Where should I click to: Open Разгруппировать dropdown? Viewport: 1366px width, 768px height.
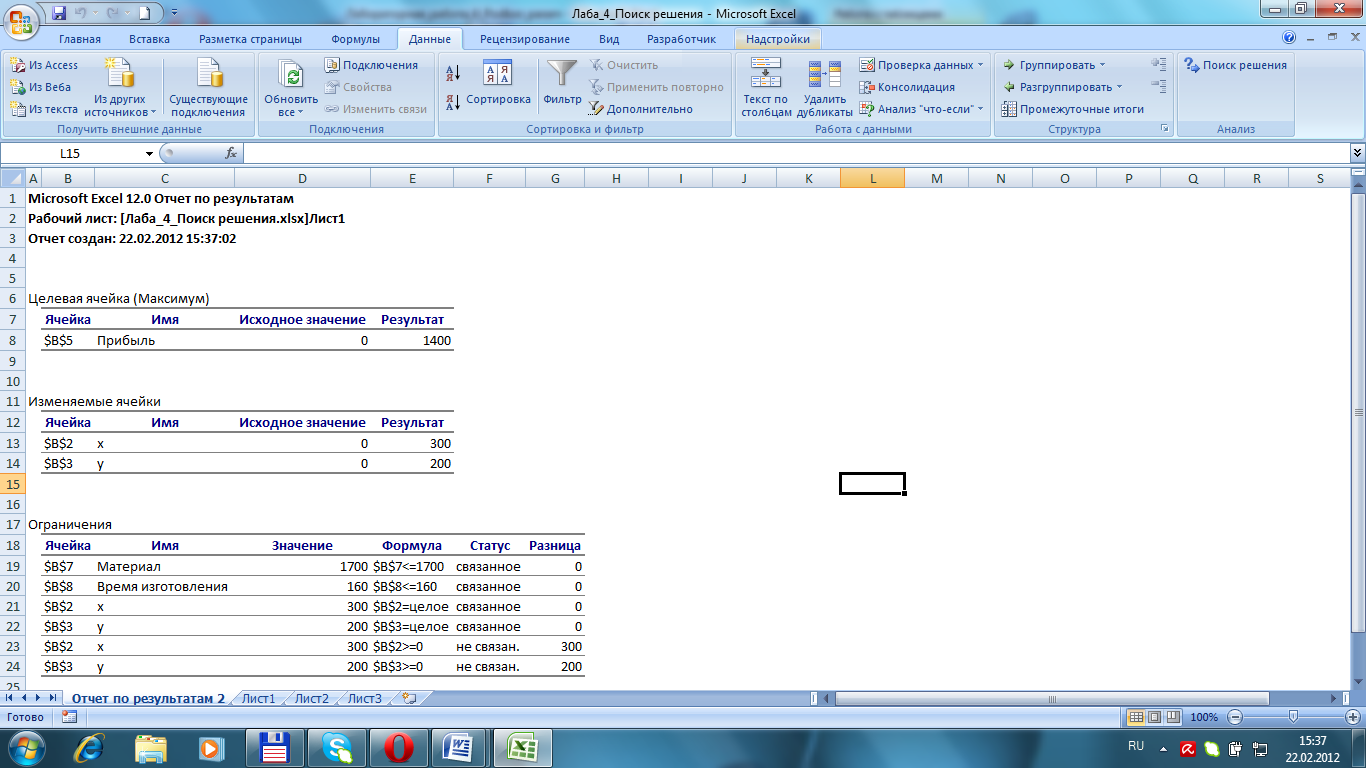click(x=1062, y=87)
